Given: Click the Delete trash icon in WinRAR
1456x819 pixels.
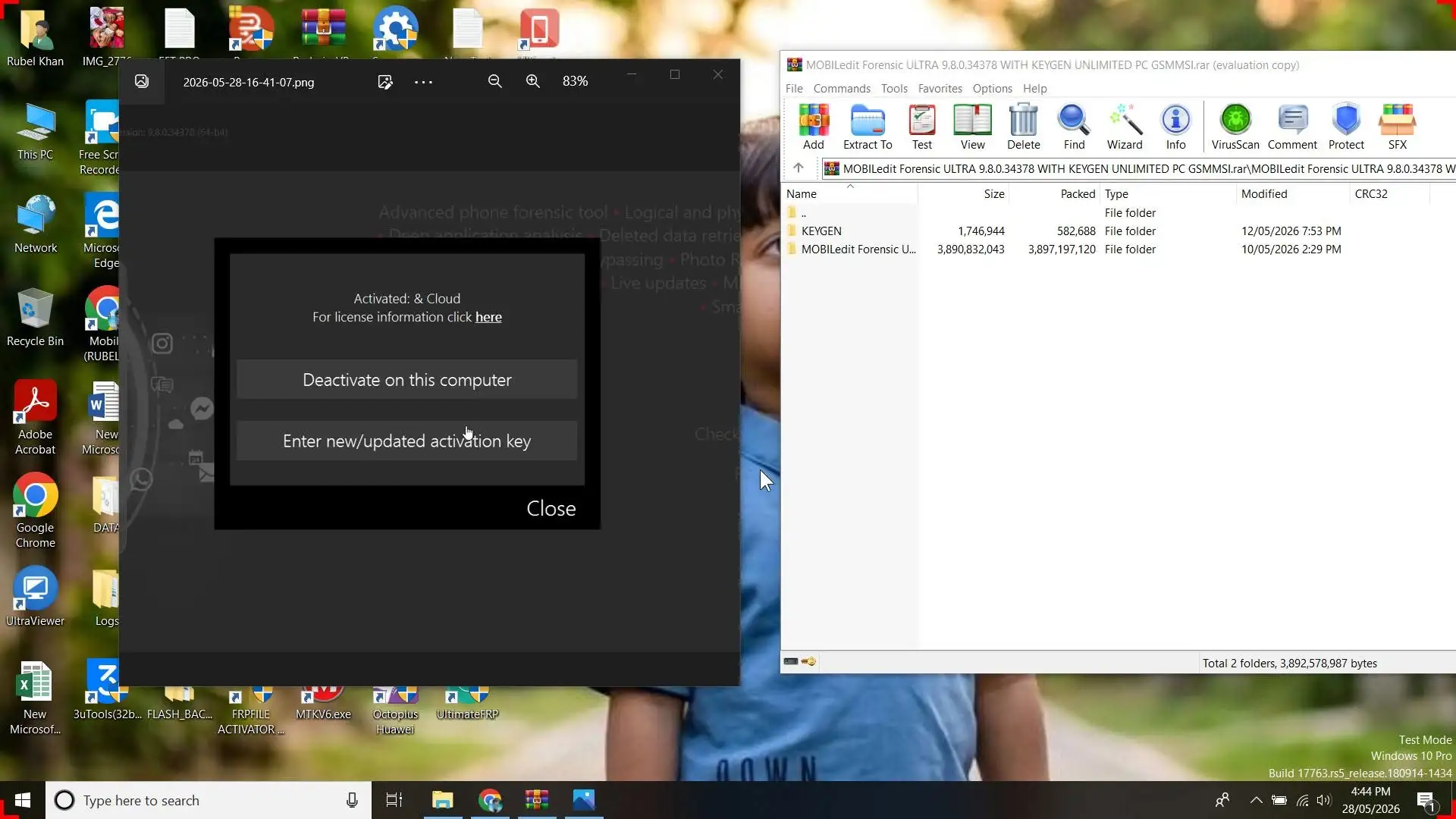Looking at the screenshot, I should 1024,127.
